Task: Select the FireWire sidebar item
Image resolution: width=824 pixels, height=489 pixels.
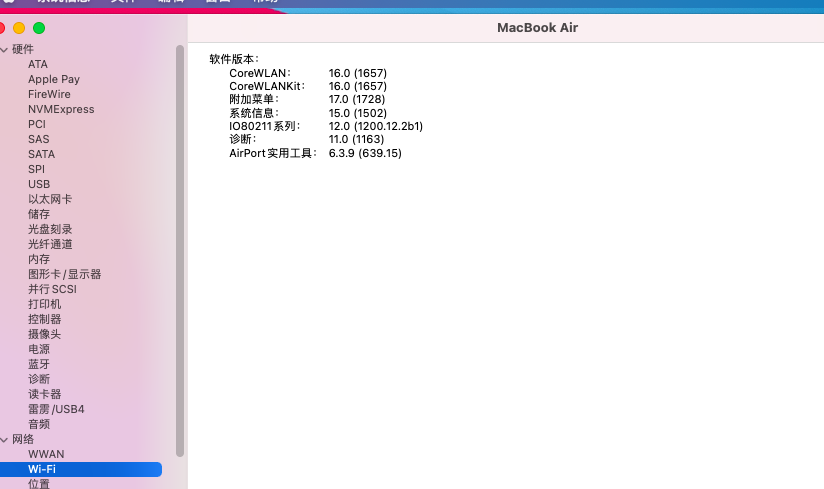Action: click(49, 94)
